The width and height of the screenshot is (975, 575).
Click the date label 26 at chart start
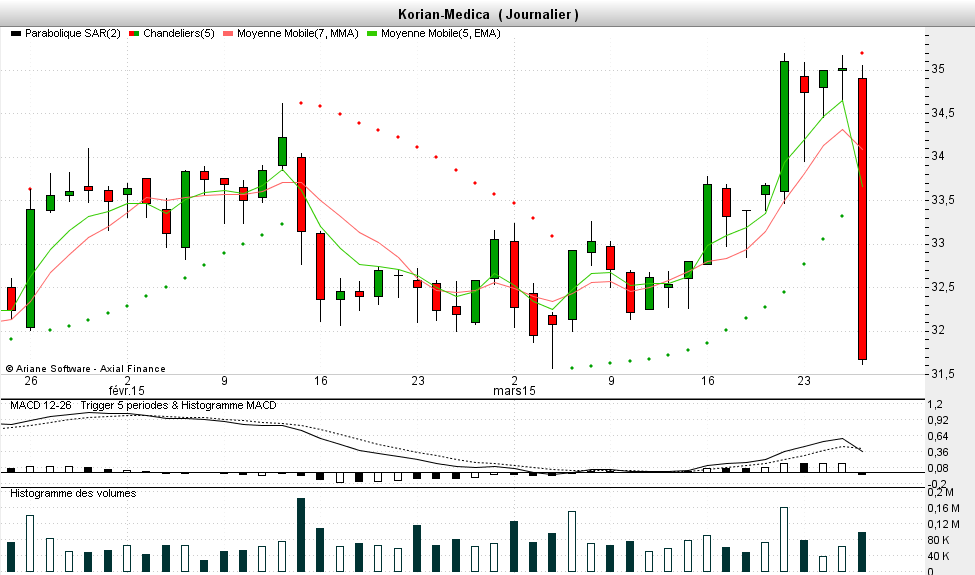click(x=30, y=380)
